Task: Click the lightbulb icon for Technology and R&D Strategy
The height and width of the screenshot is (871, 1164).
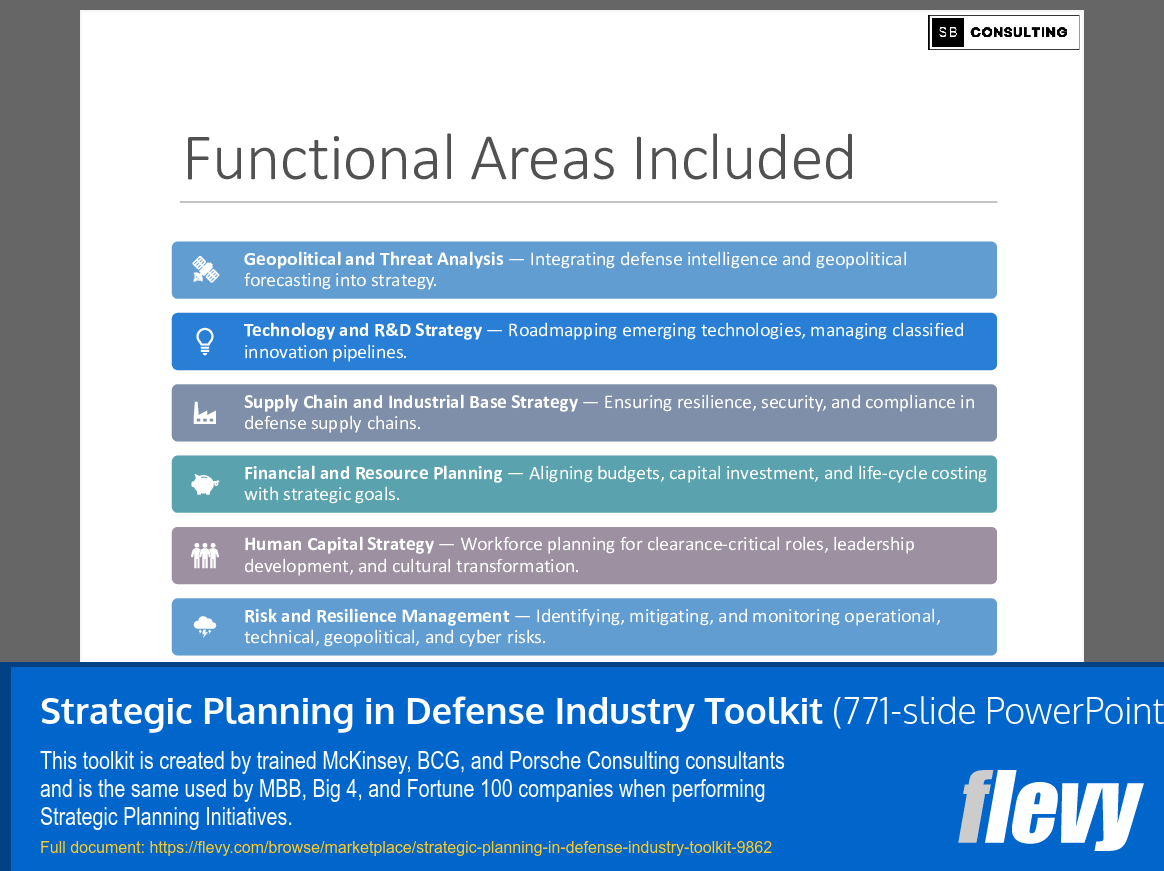Action: 205,342
